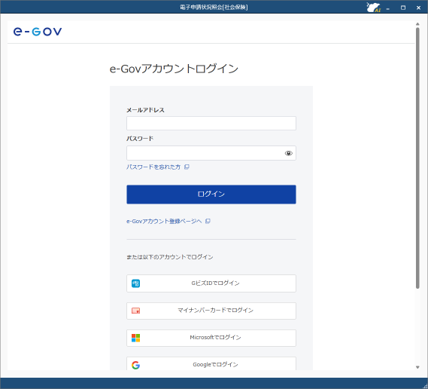
Task: Click the mascot icon in title bar
Action: pos(374,7)
